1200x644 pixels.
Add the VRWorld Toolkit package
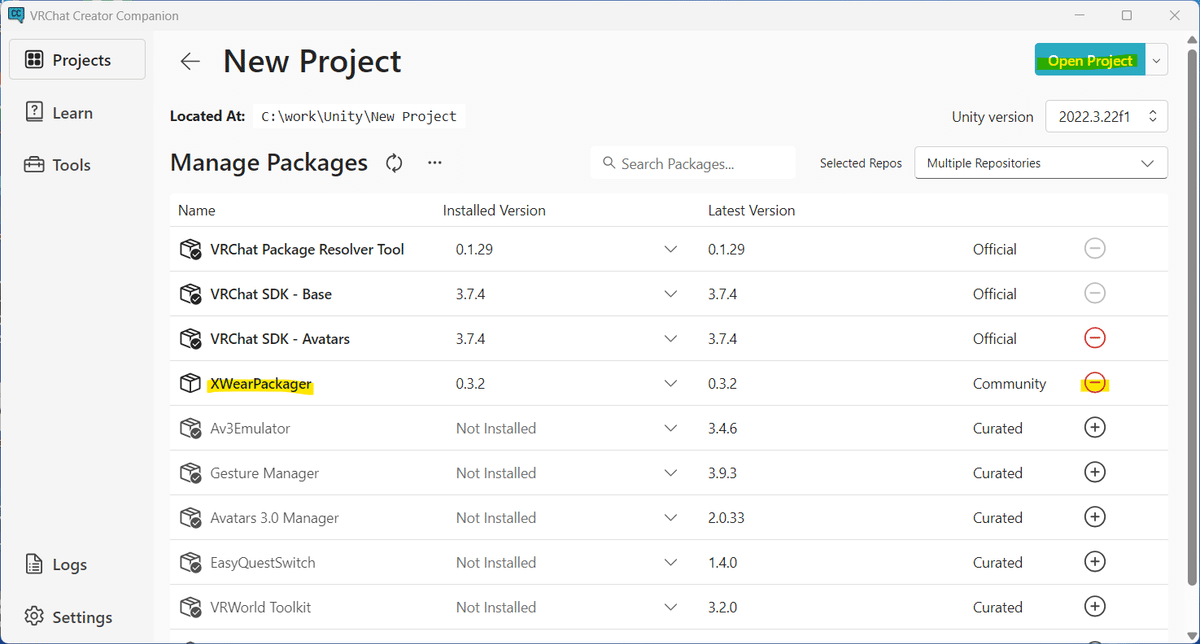point(1095,606)
